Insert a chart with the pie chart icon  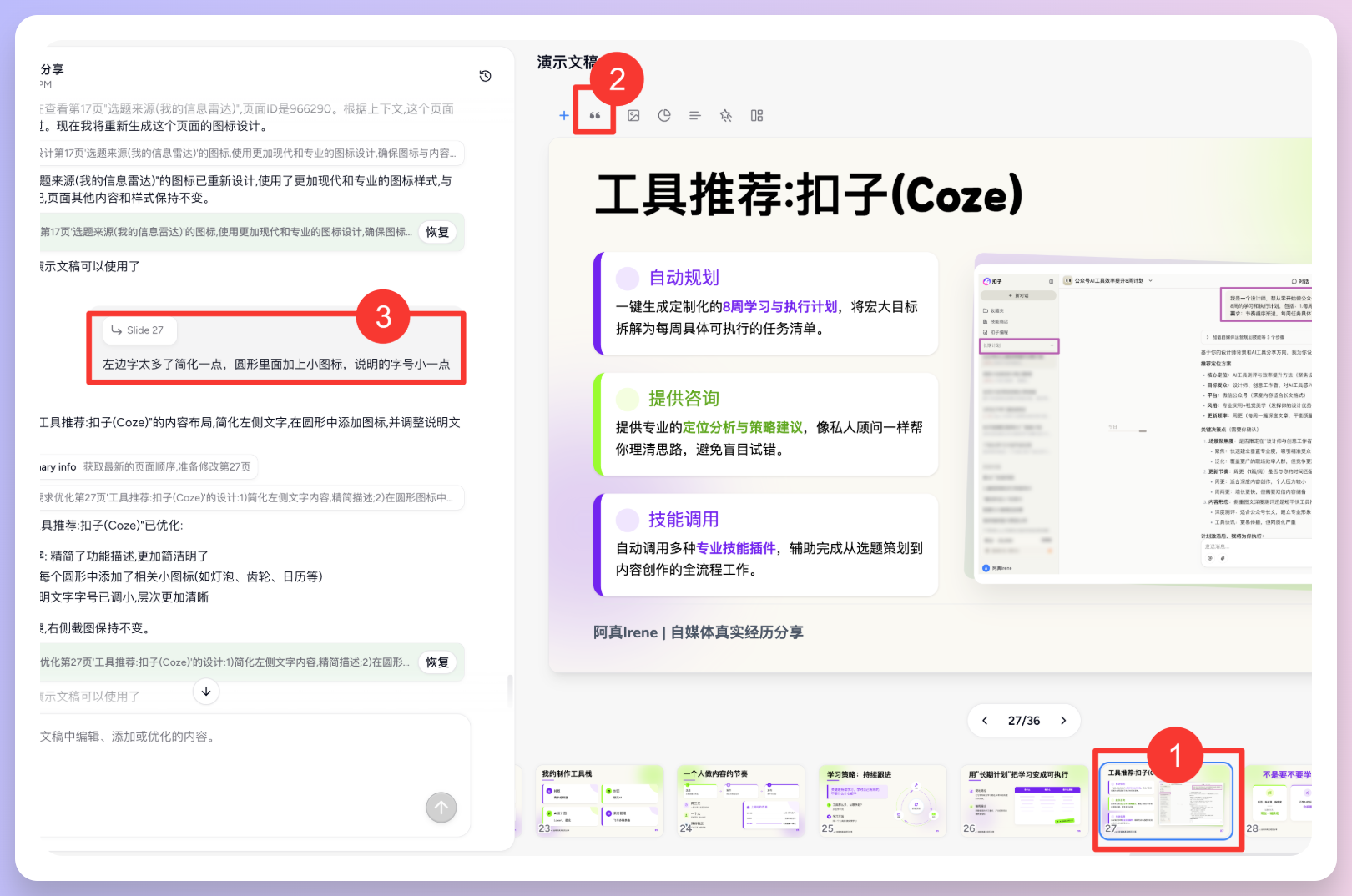663,115
